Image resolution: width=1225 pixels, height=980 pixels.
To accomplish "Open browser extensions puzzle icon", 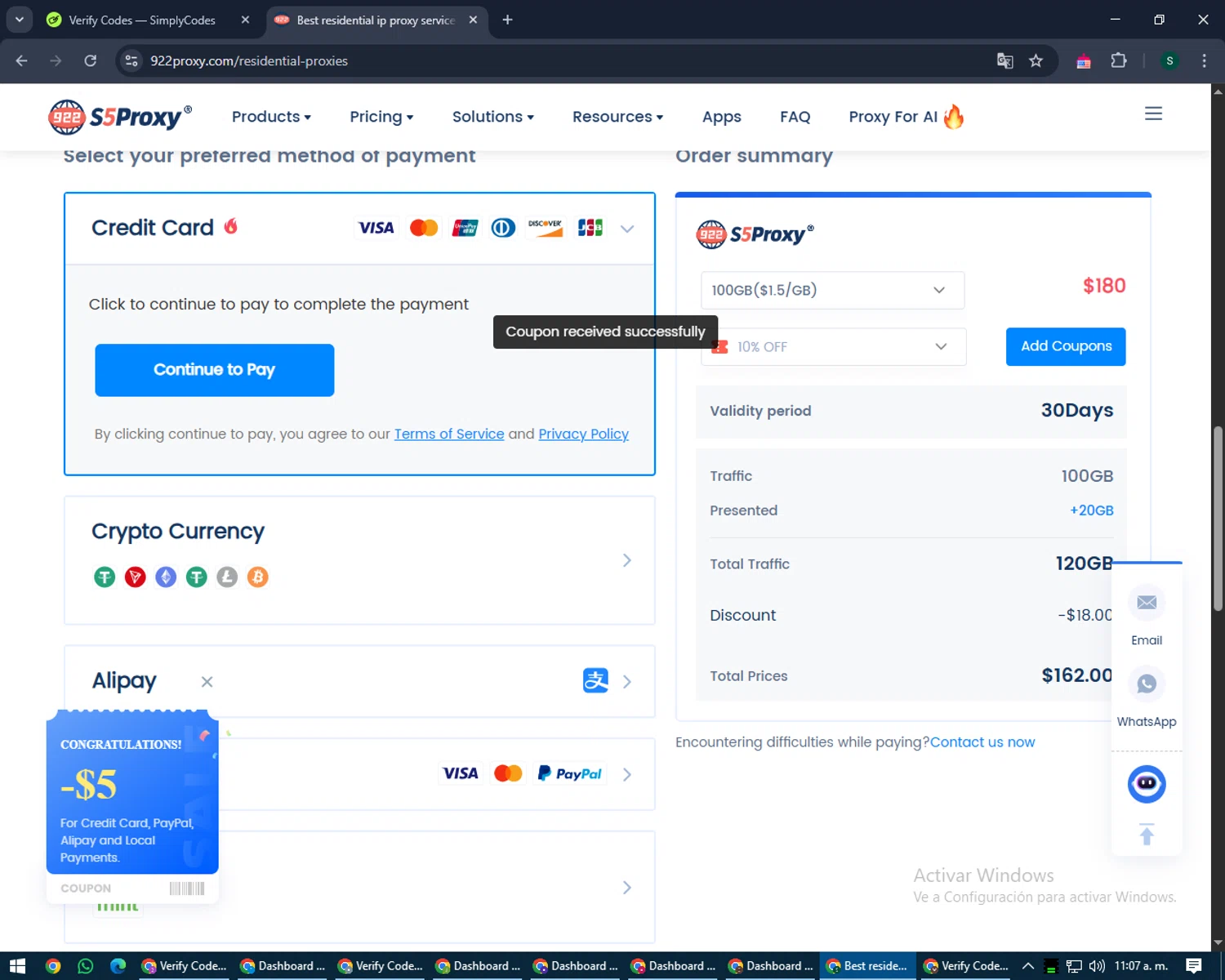I will tap(1119, 60).
